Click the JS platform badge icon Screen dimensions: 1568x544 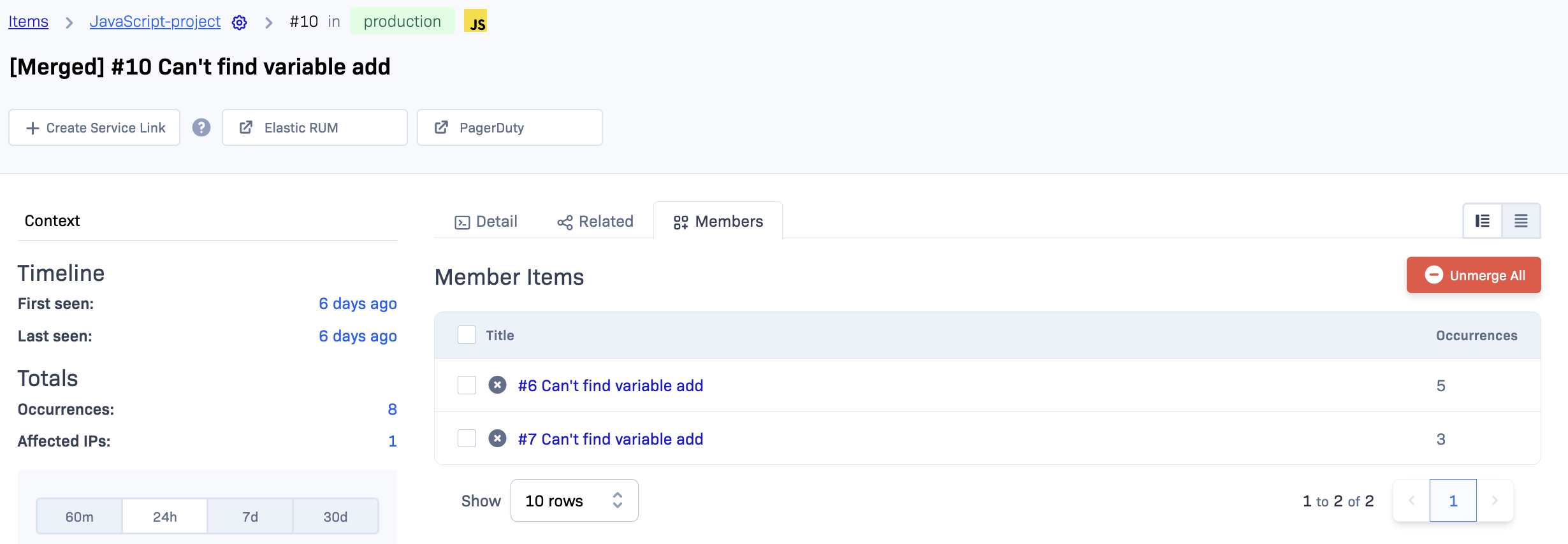point(475,22)
